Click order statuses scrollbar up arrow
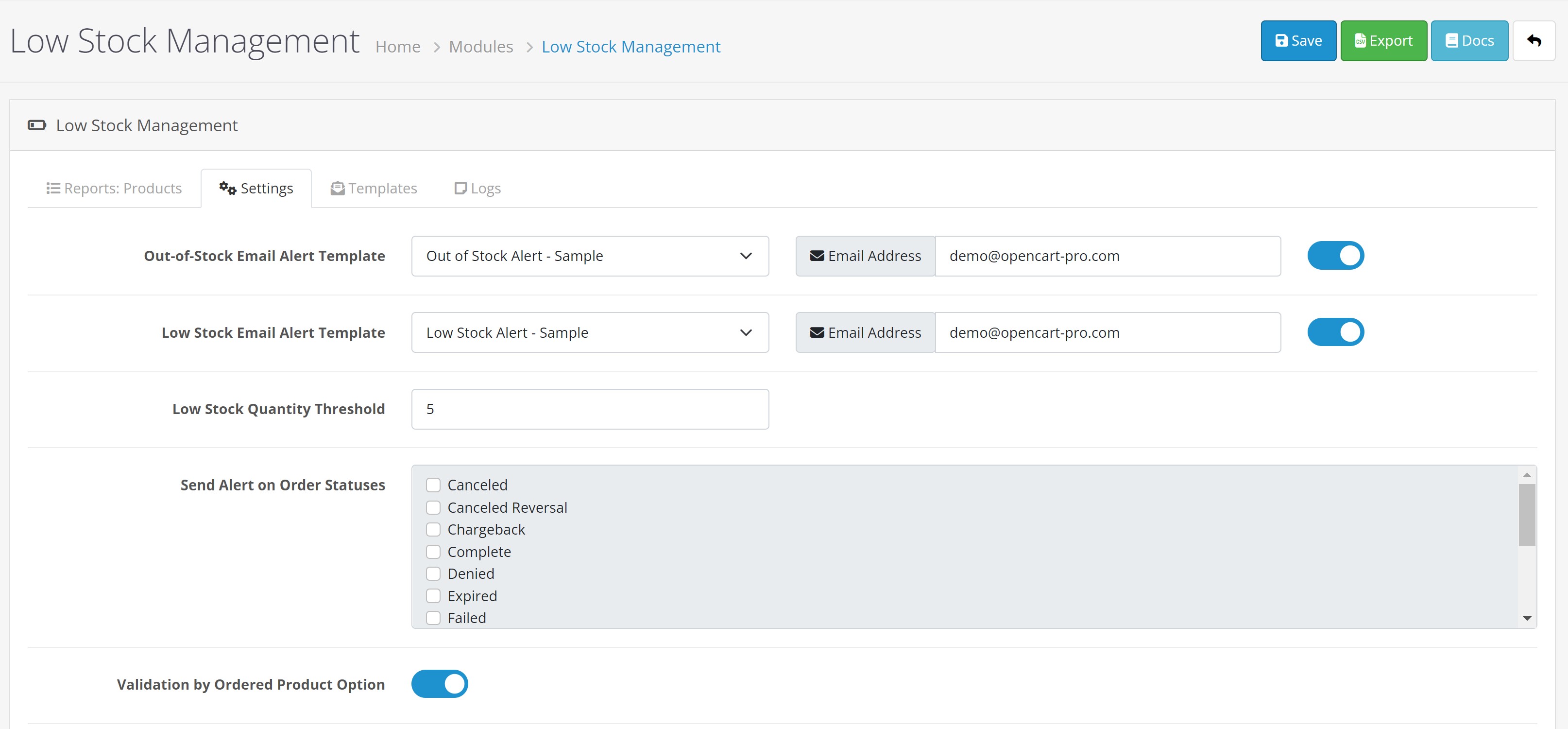 (1527, 475)
